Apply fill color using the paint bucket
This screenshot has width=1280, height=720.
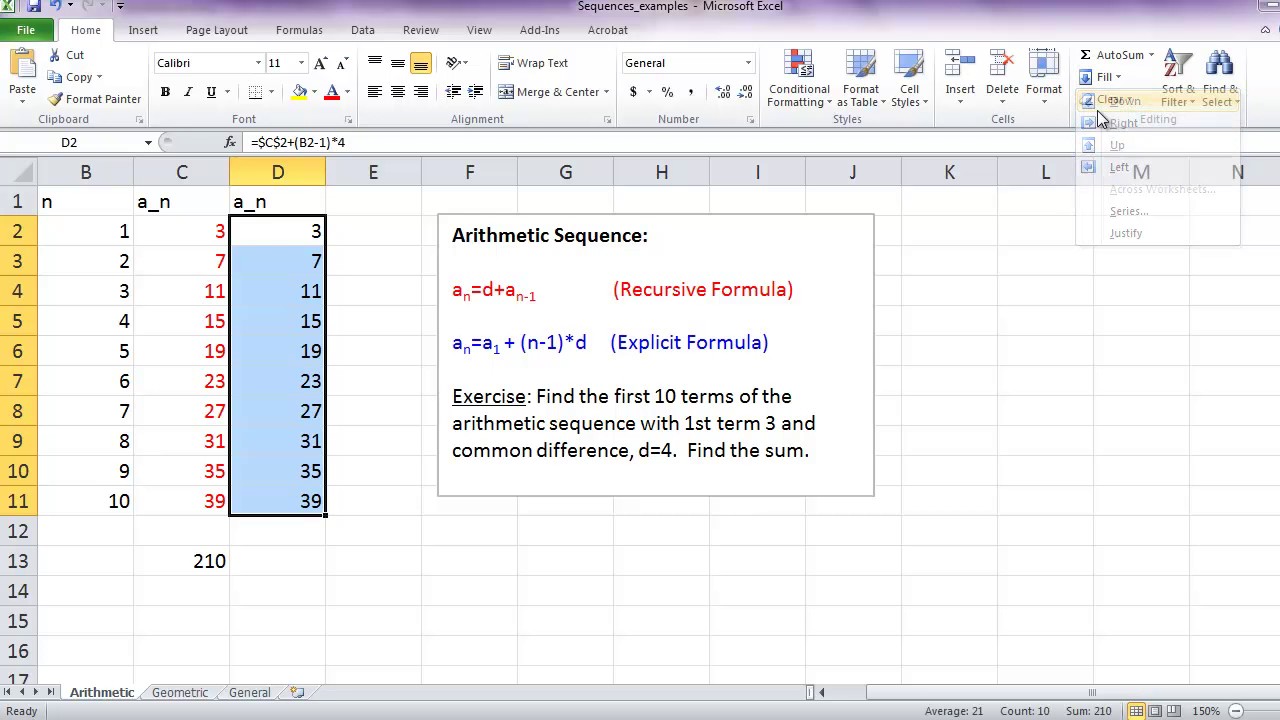(x=299, y=92)
